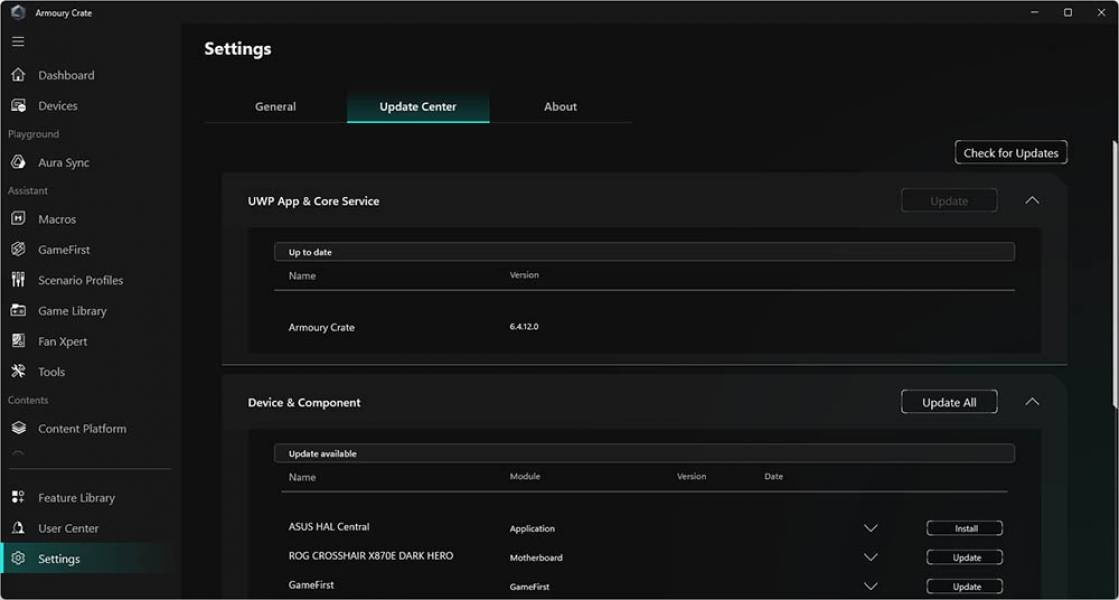Maximize the Armoury Crate window

coord(1068,12)
